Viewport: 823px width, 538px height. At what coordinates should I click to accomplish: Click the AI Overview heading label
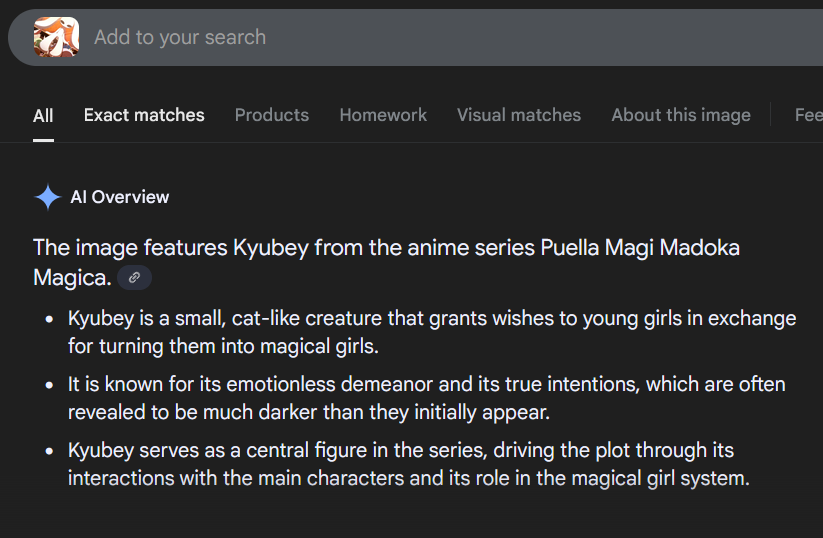click(120, 197)
